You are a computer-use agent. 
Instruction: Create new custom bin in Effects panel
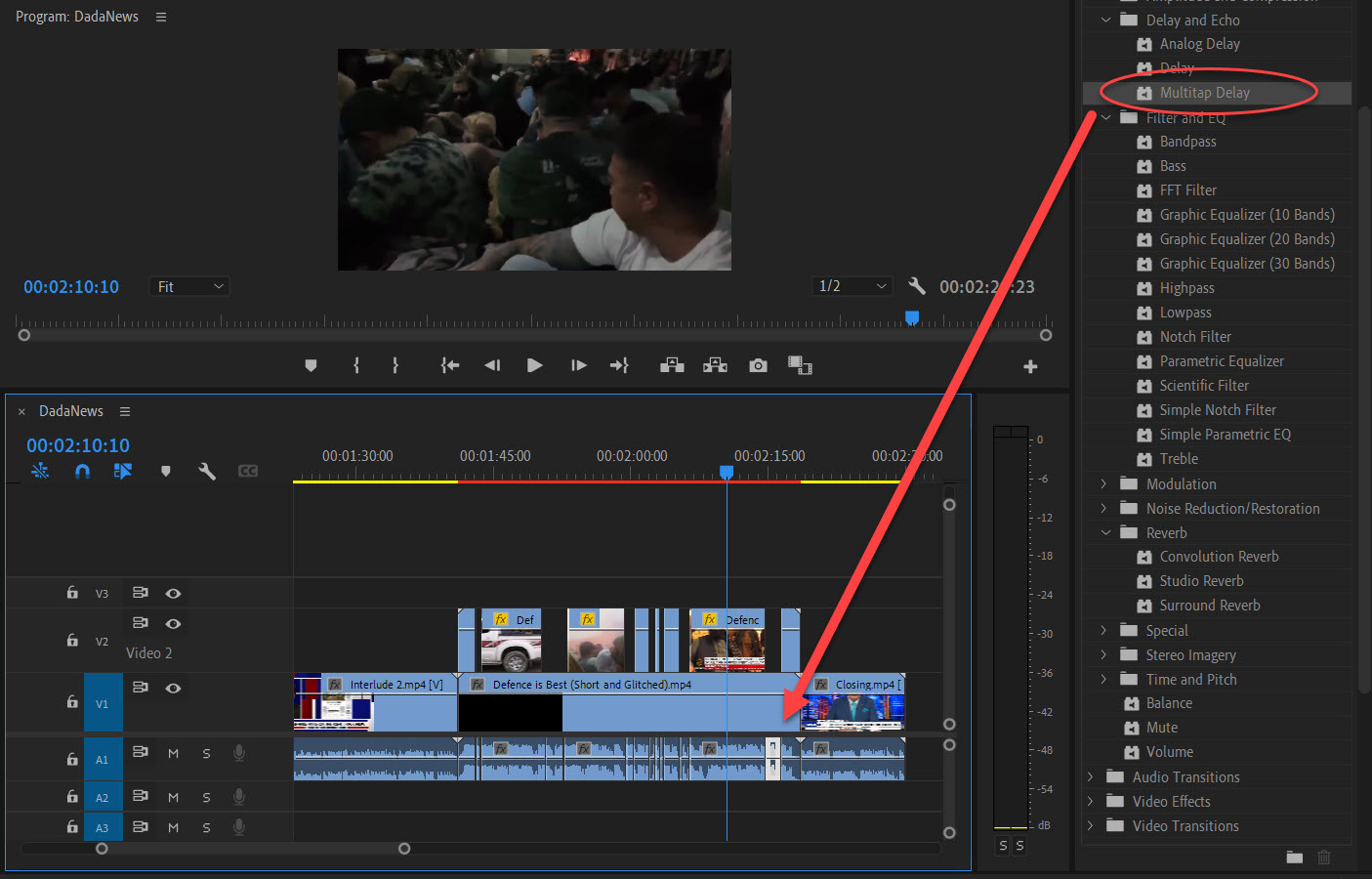pyautogui.click(x=1295, y=857)
